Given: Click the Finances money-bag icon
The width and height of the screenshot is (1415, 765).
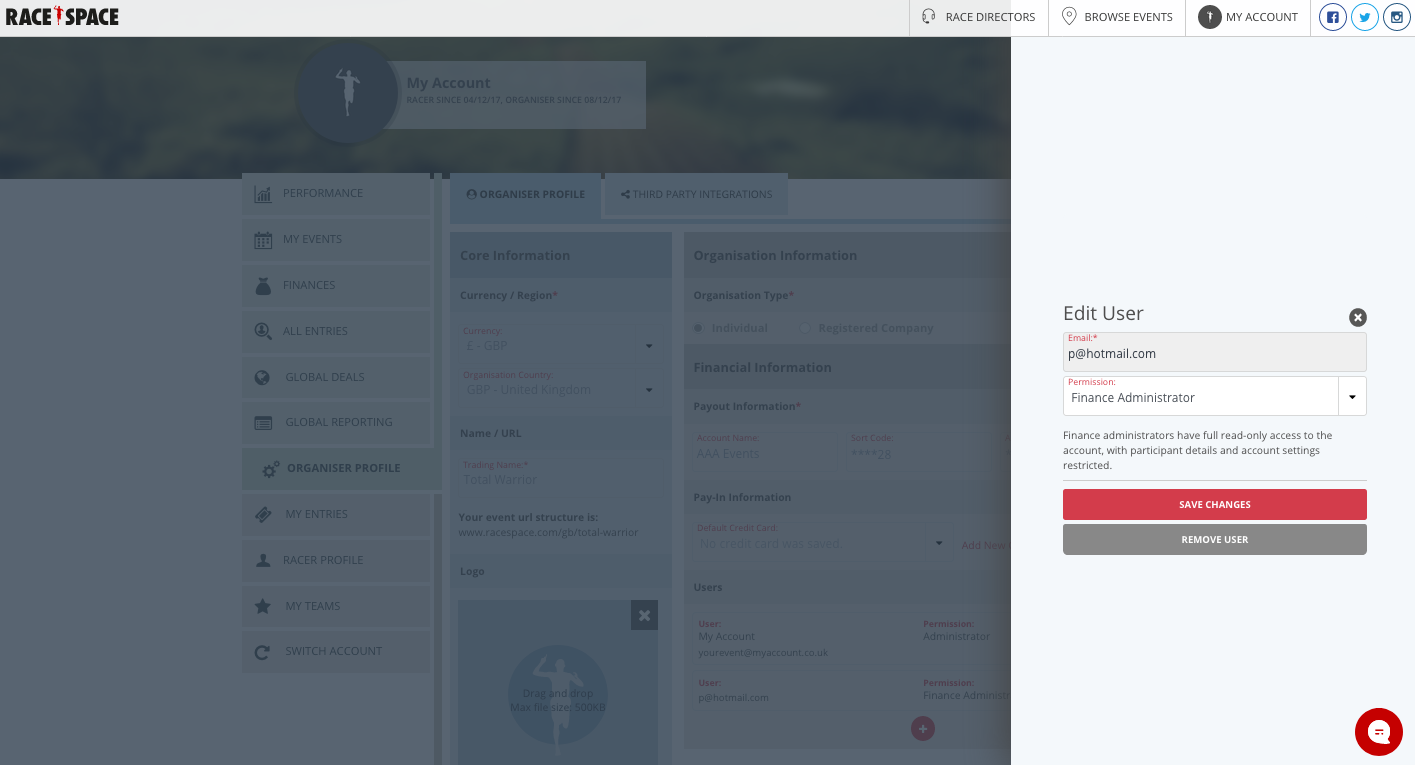Looking at the screenshot, I should [x=262, y=285].
